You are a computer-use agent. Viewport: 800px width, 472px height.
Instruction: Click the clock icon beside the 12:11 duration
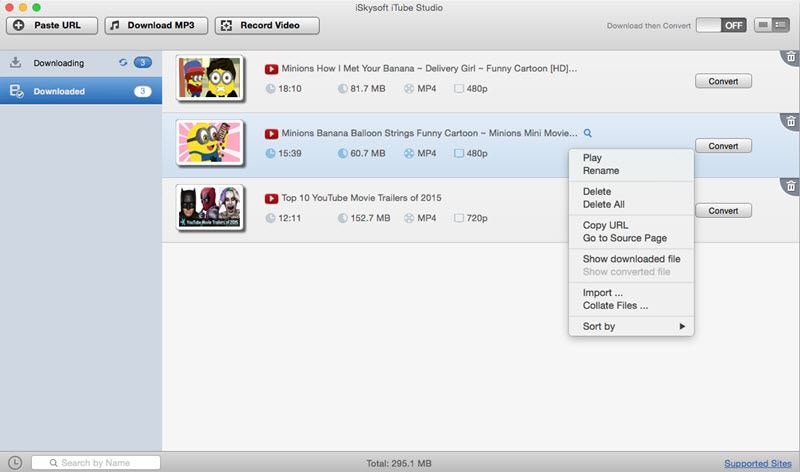tap(270, 218)
